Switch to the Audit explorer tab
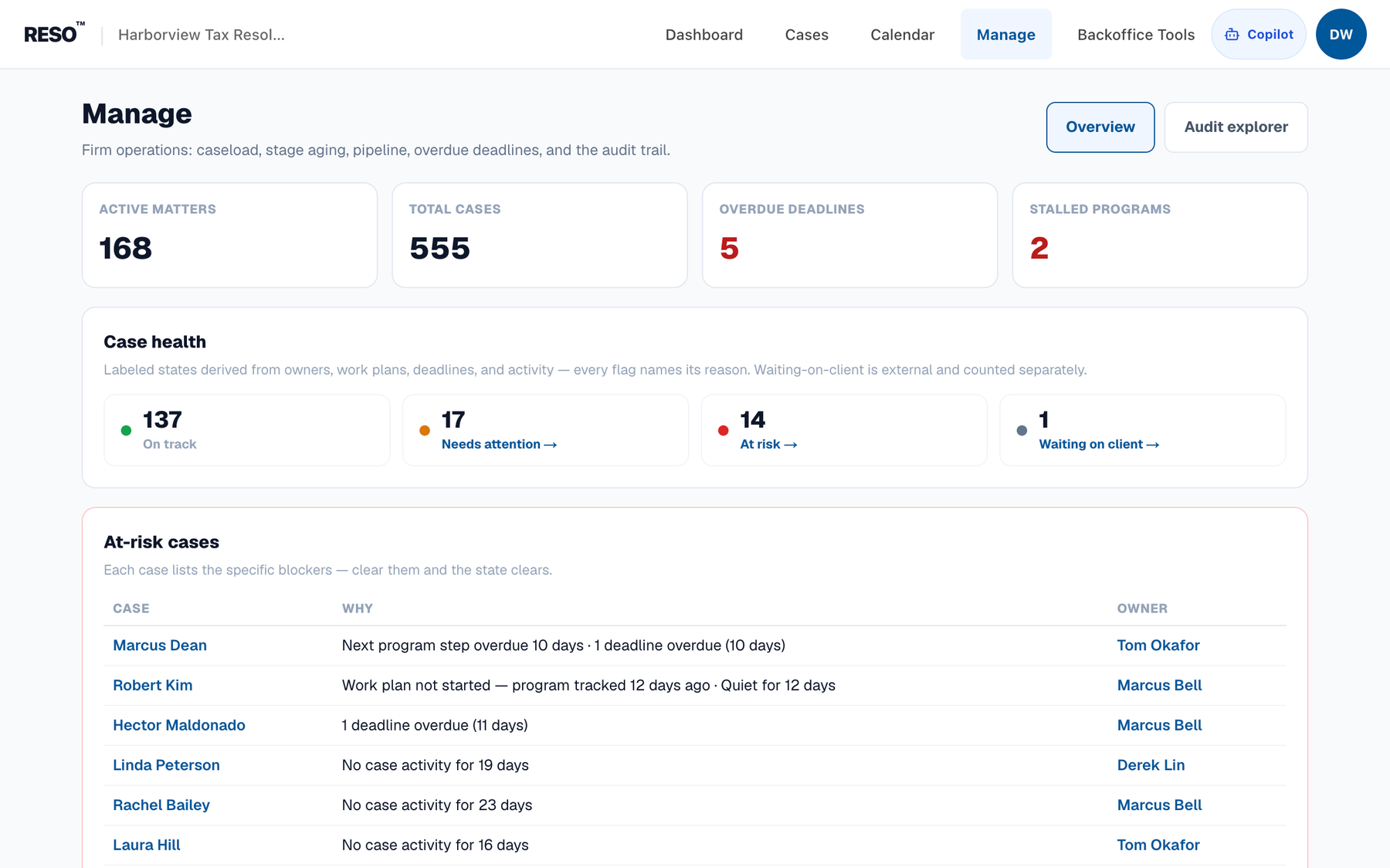The image size is (1390, 868). (x=1236, y=127)
